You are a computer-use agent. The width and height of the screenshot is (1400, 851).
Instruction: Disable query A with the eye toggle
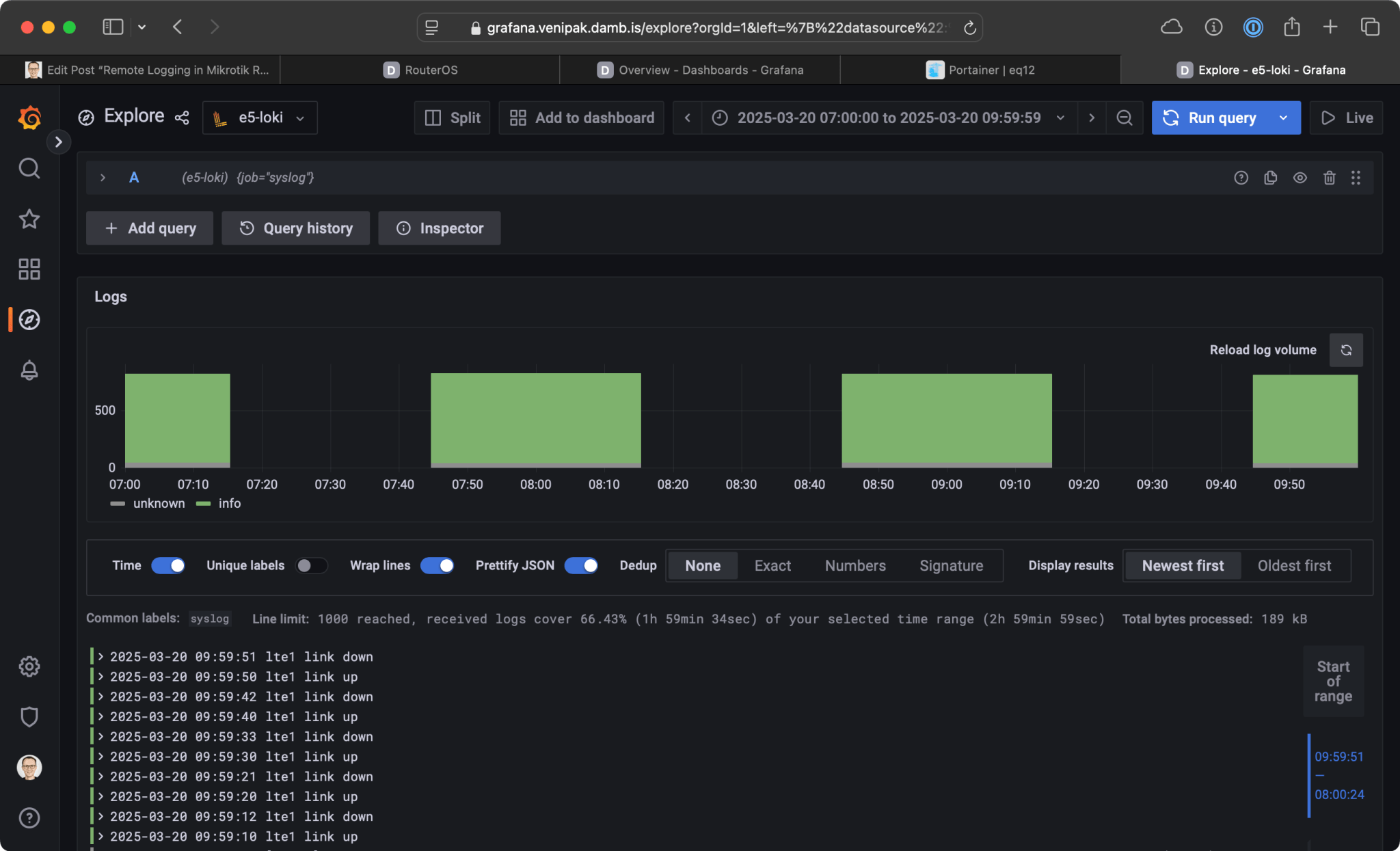click(x=1300, y=177)
